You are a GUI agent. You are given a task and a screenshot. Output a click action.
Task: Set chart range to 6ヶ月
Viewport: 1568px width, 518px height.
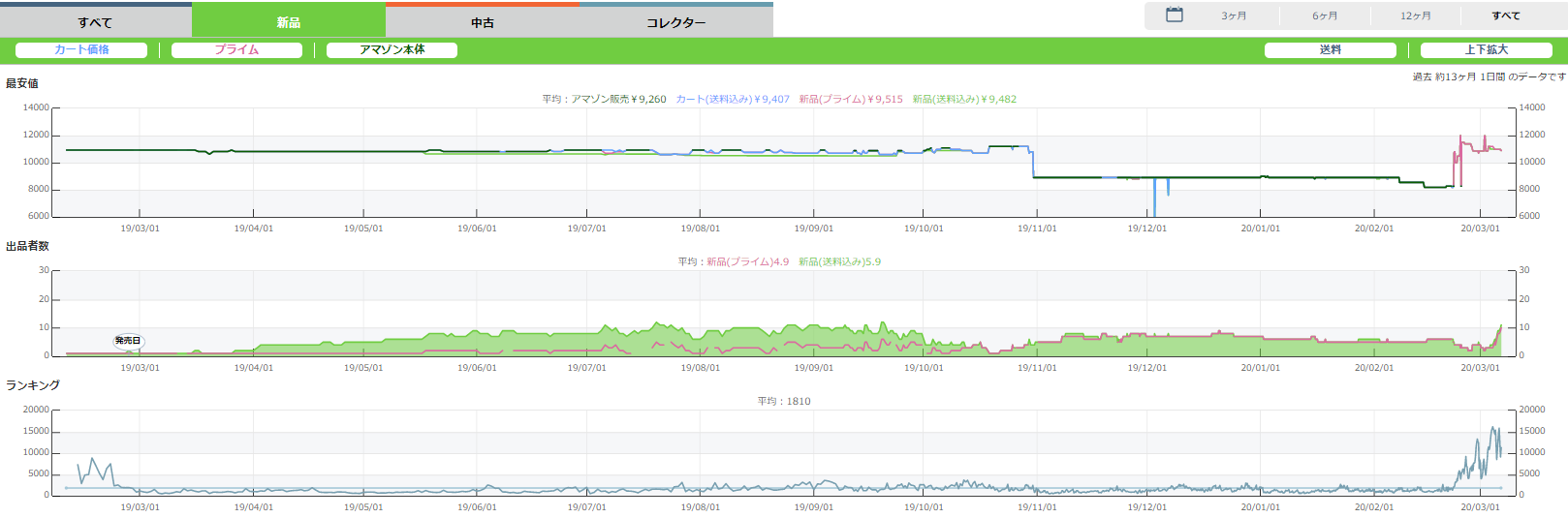tap(1325, 16)
